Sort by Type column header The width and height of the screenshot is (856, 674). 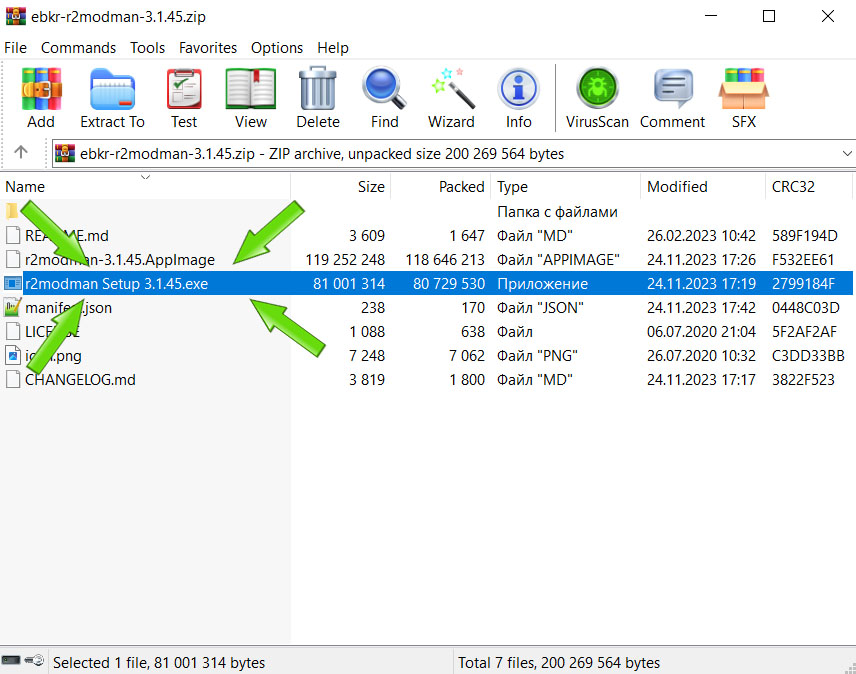click(x=566, y=187)
